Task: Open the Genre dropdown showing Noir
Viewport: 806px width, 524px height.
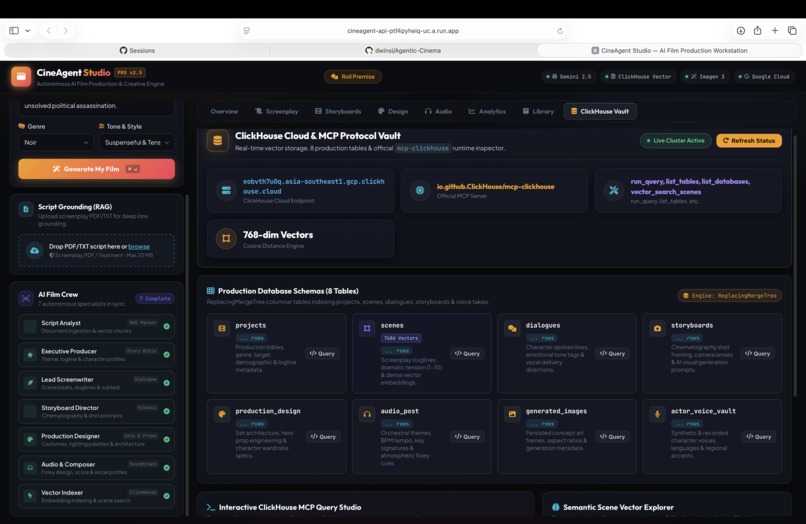Action: click(56, 142)
